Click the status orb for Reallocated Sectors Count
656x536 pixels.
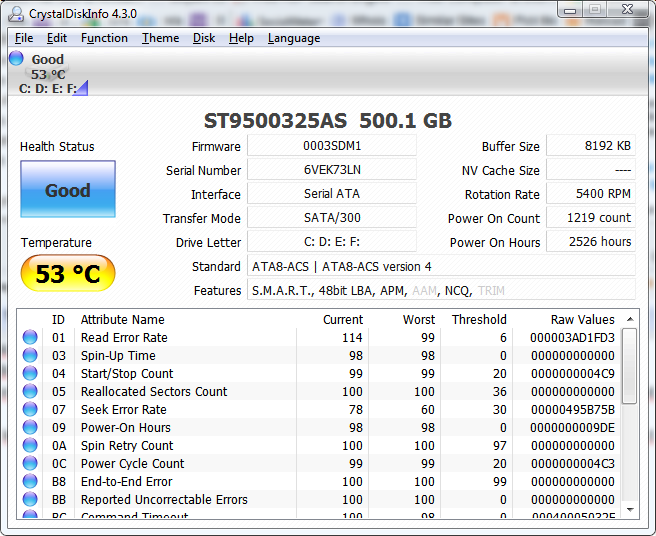30,391
